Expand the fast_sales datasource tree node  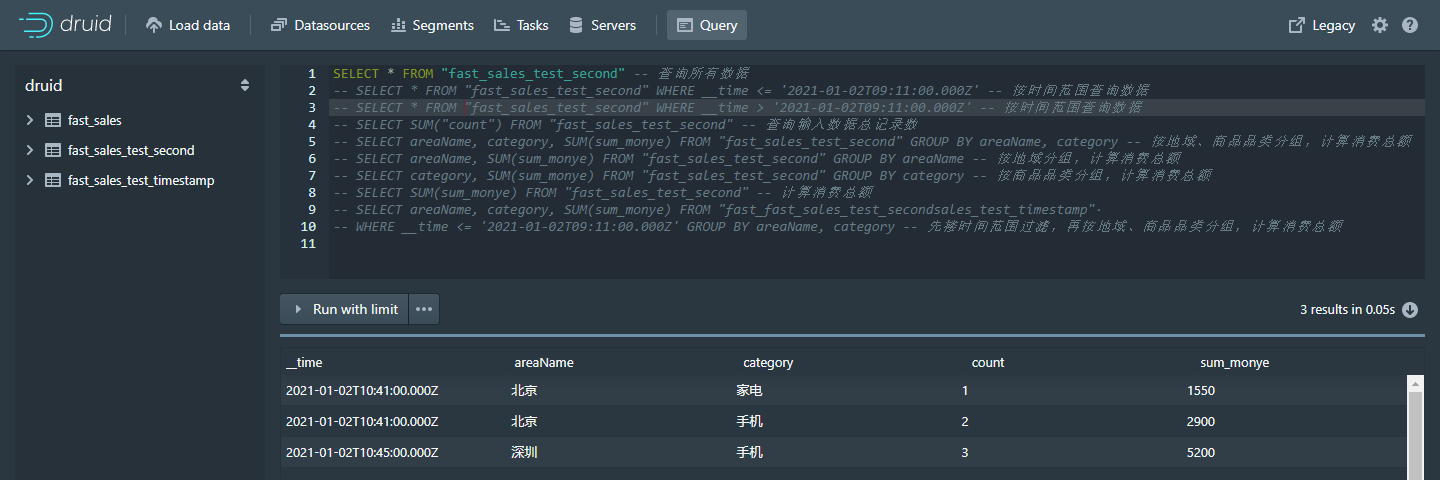[30, 120]
